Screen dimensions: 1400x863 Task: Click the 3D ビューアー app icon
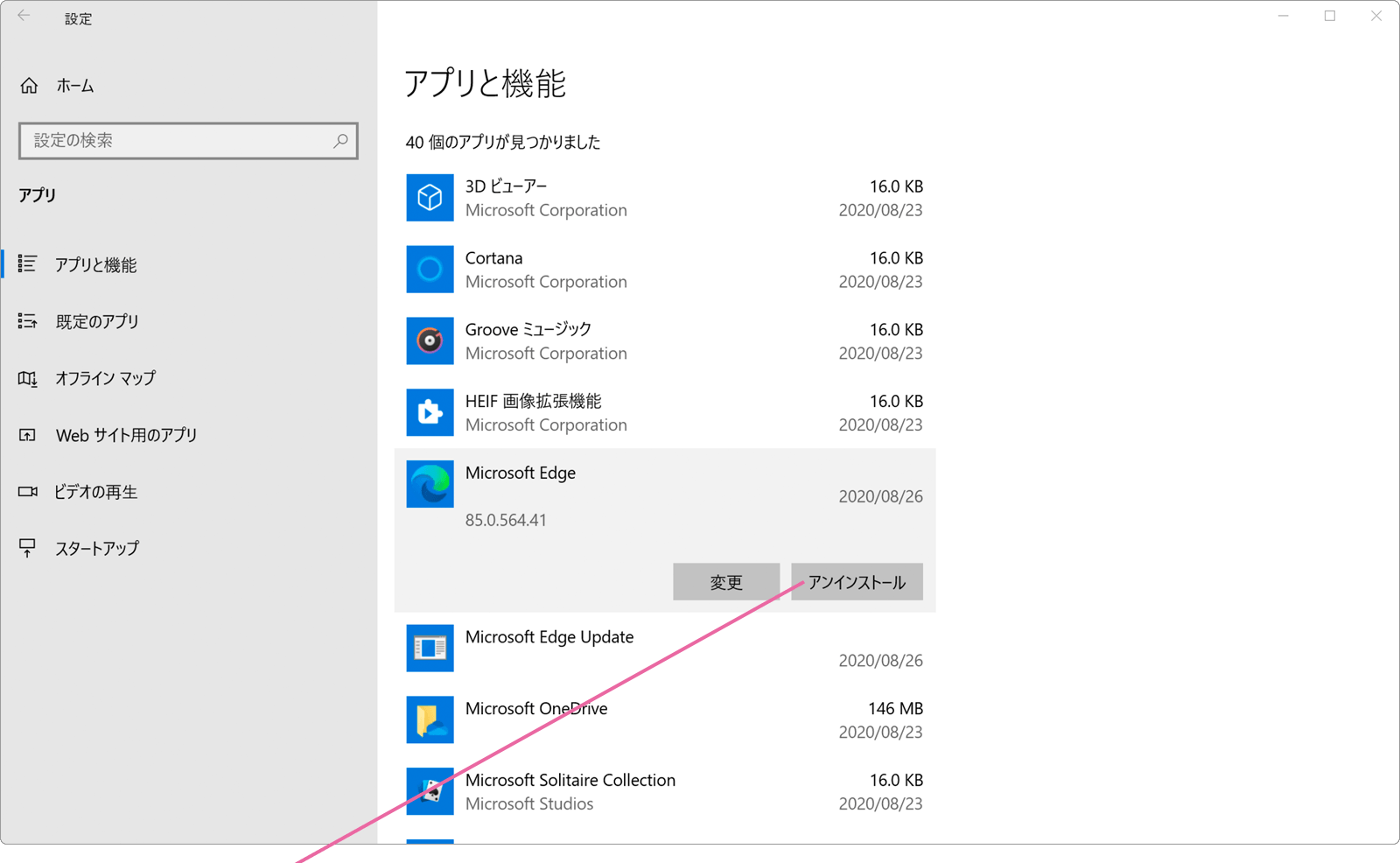click(x=430, y=198)
